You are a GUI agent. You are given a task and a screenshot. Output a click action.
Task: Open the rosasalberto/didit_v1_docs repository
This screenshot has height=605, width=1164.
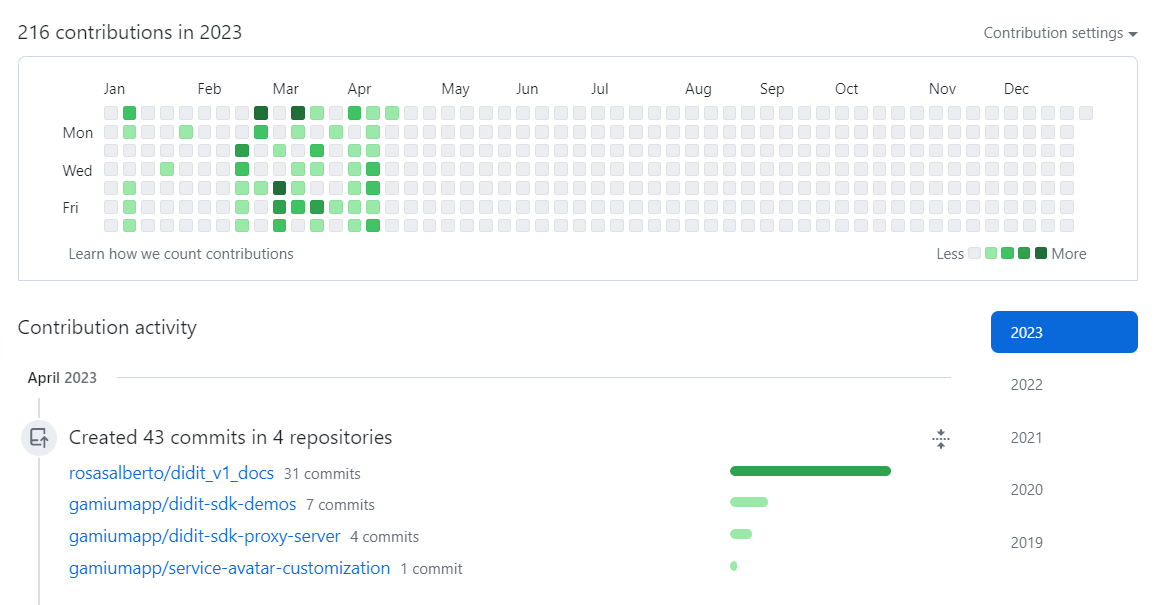pos(171,473)
